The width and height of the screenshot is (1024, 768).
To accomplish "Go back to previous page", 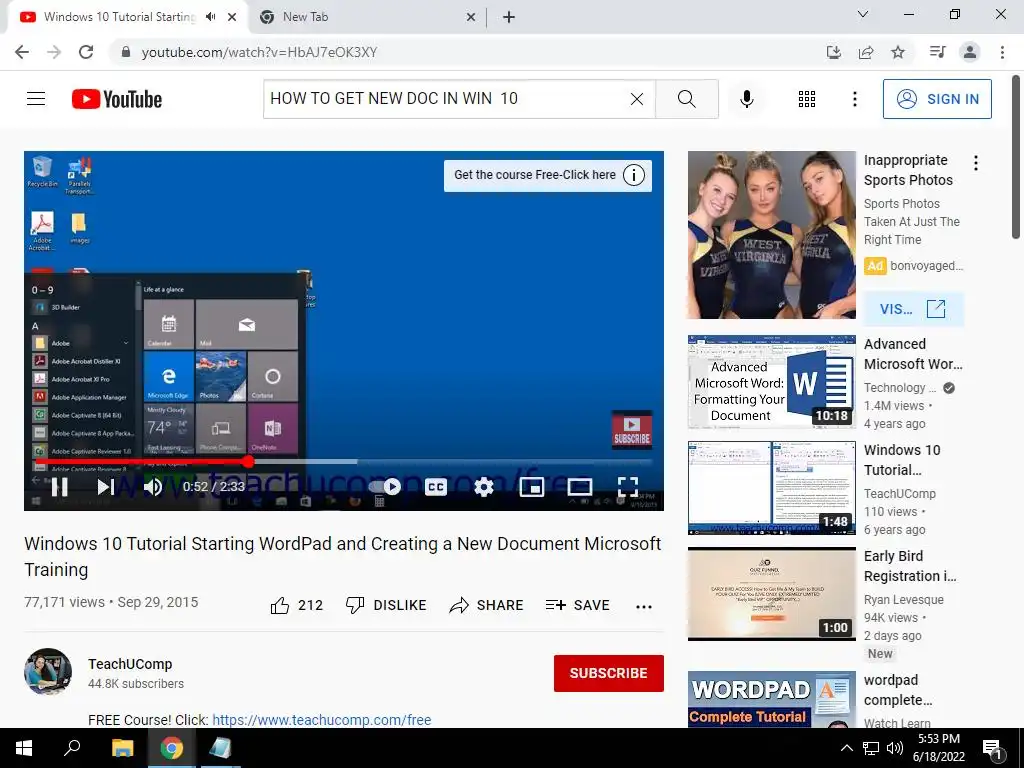I will pos(22,52).
